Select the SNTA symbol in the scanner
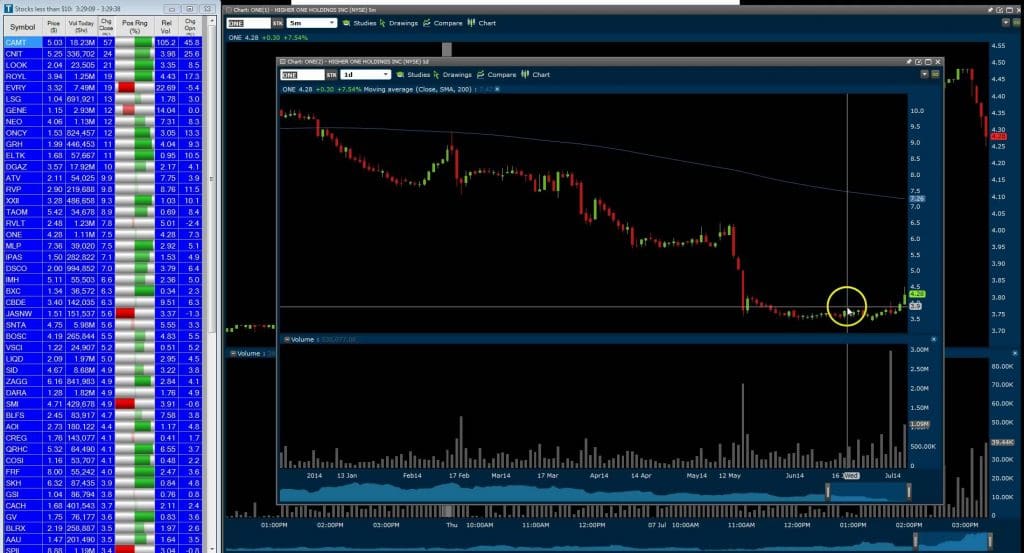Screen dimensions: 1024x553 (16, 325)
